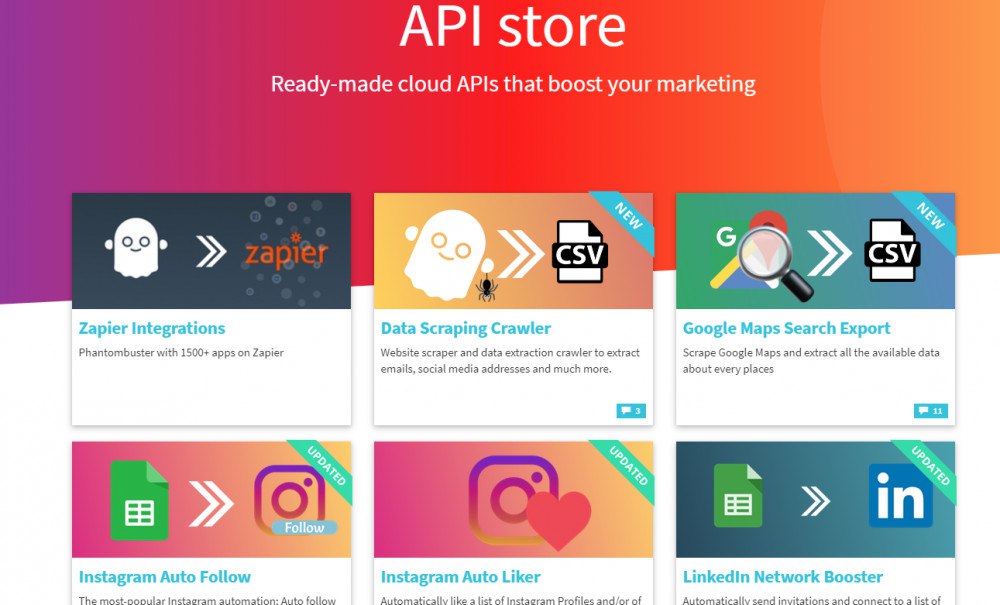
Task: Click the CSV icon on Google Maps Search Export
Action: [892, 251]
